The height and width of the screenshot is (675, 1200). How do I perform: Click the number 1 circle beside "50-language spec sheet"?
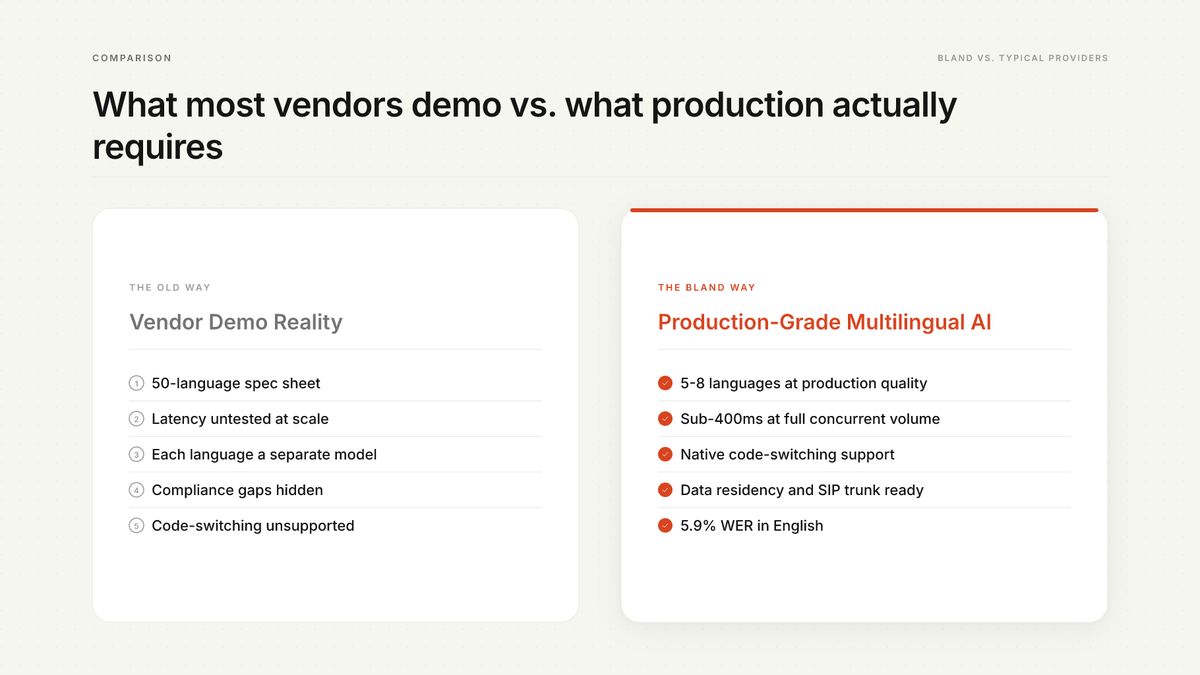(x=137, y=383)
